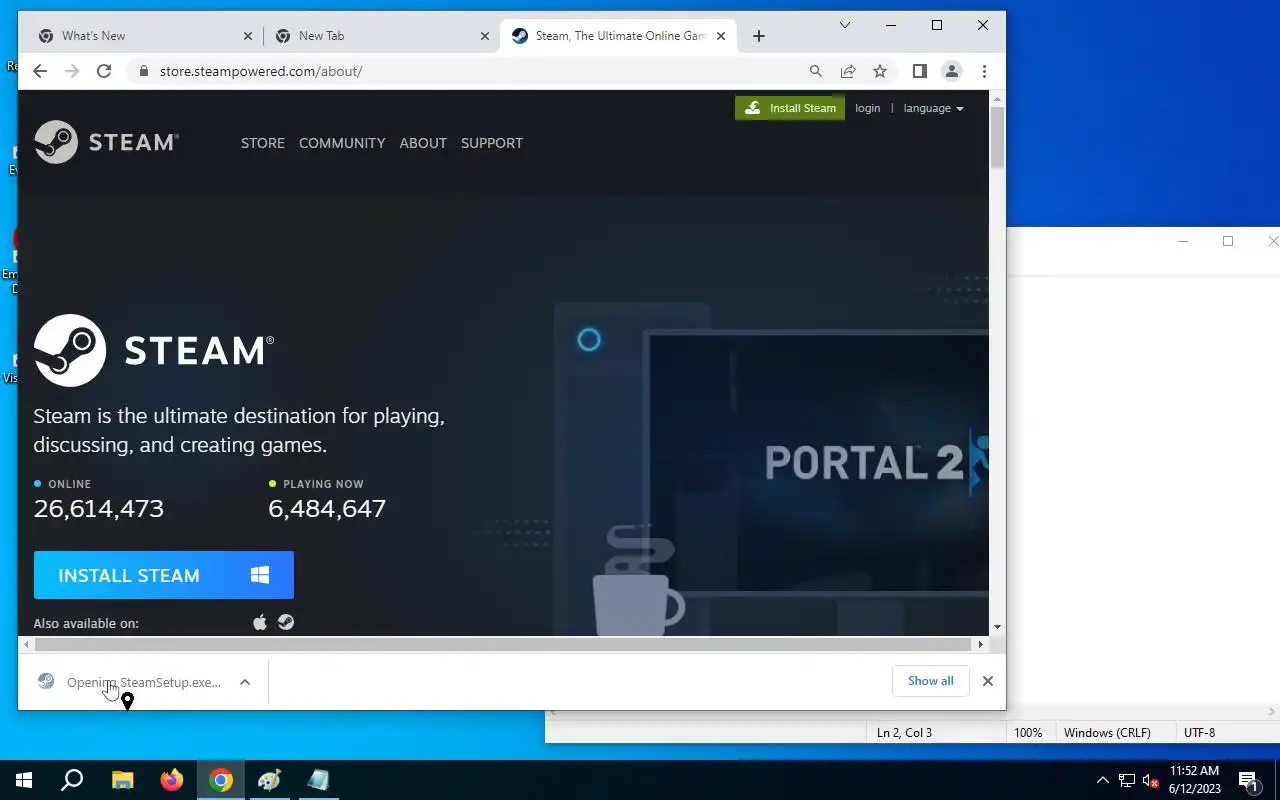This screenshot has height=800, width=1280.
Task: Select the Steam, The Ultimate Online Game tab
Action: 618,36
